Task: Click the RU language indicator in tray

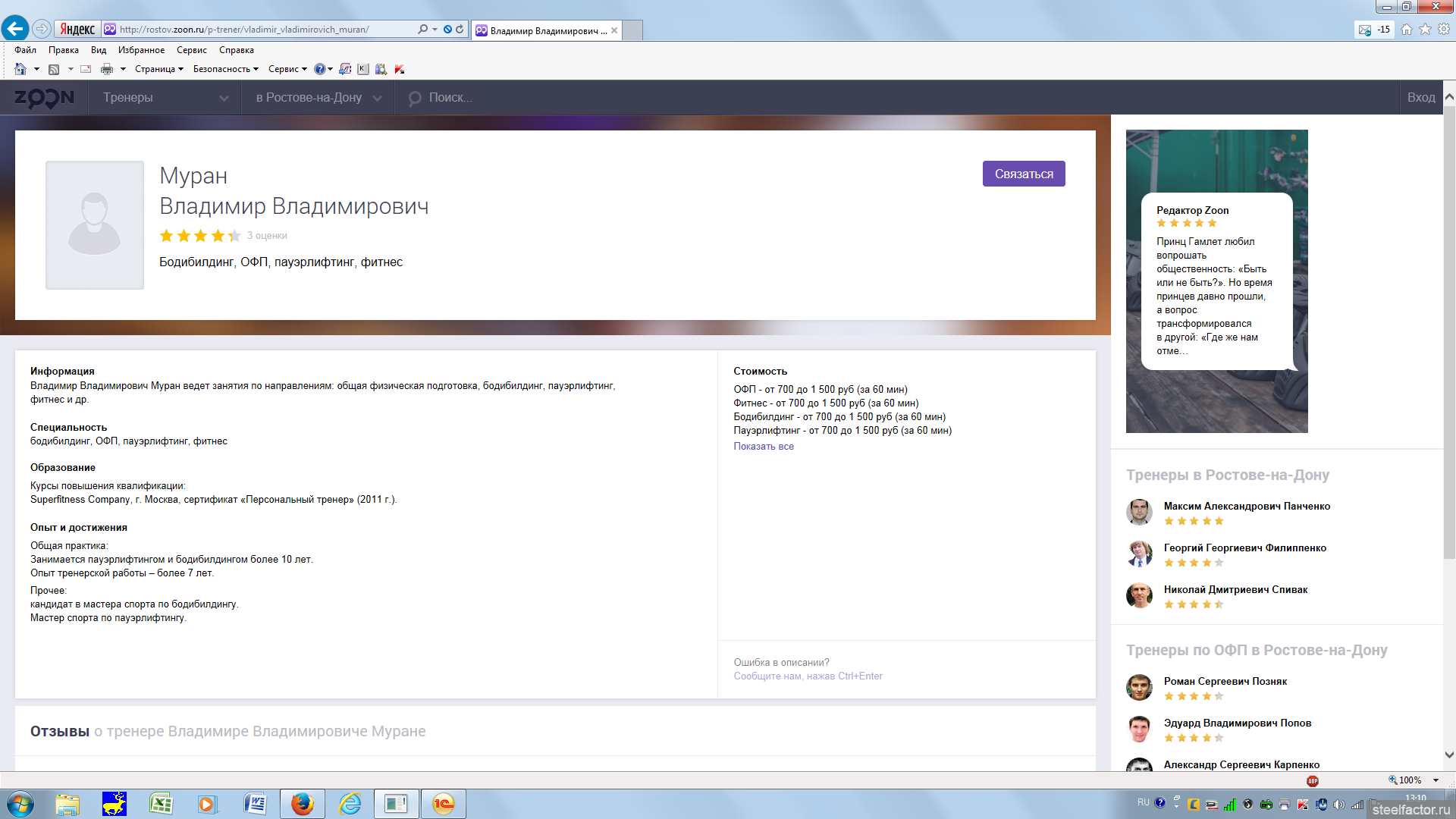Action: pos(1144,802)
